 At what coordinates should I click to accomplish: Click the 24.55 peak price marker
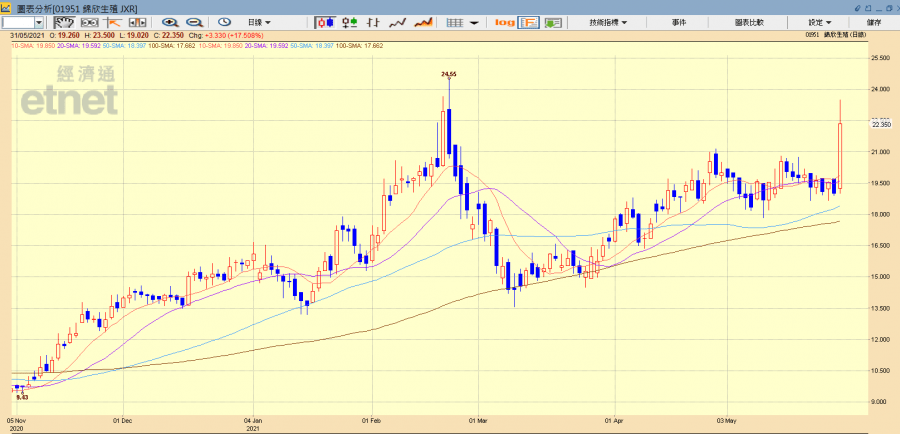pyautogui.click(x=449, y=74)
